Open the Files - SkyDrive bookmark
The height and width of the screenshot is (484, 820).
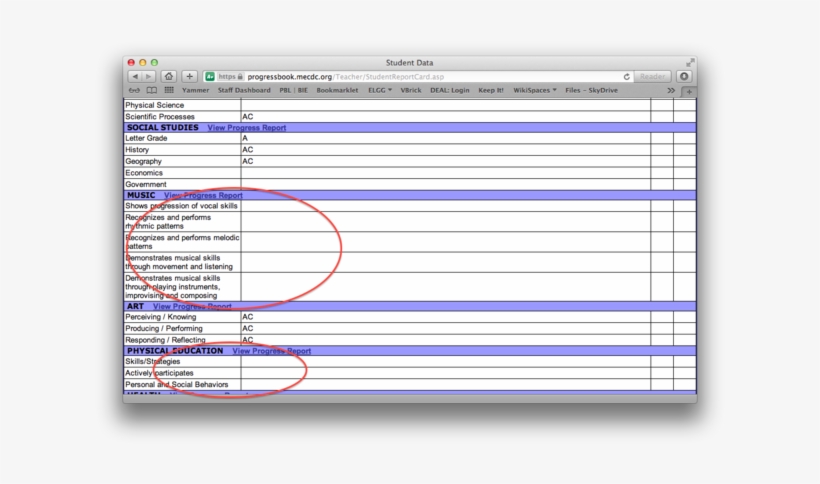(x=591, y=90)
